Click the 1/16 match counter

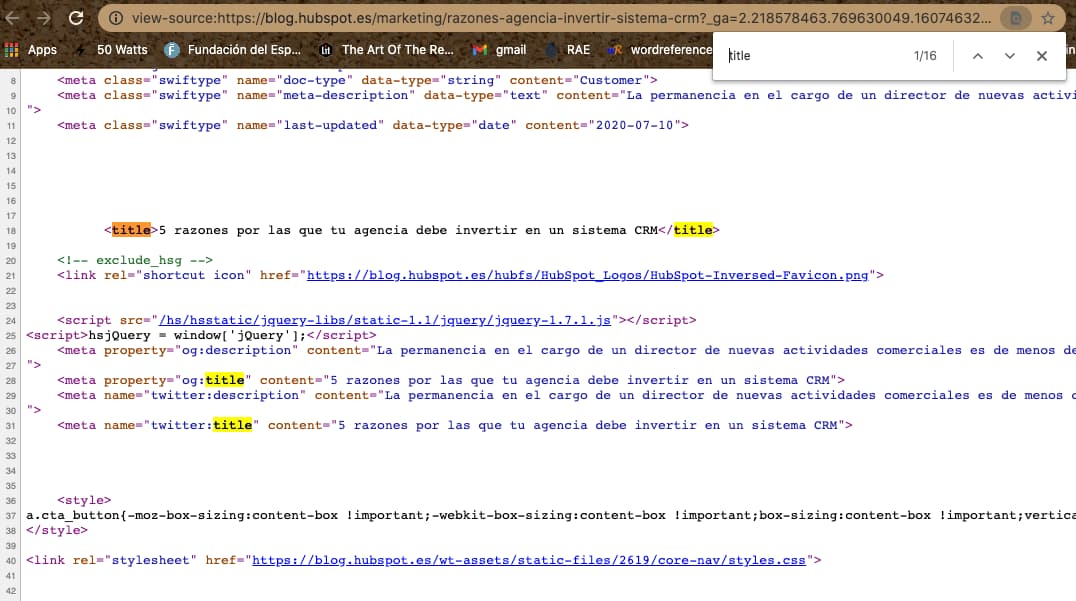point(925,56)
